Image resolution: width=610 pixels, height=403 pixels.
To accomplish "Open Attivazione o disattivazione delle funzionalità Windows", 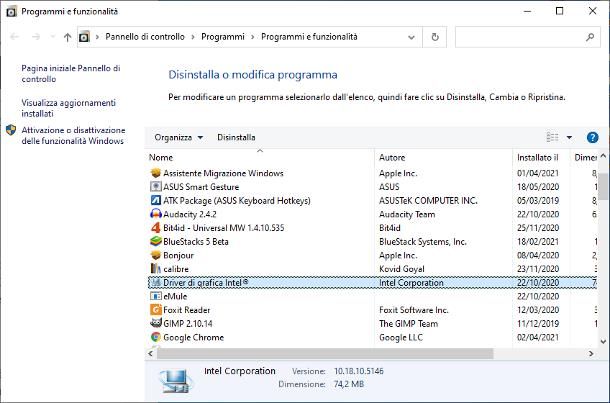I will coord(73,135).
